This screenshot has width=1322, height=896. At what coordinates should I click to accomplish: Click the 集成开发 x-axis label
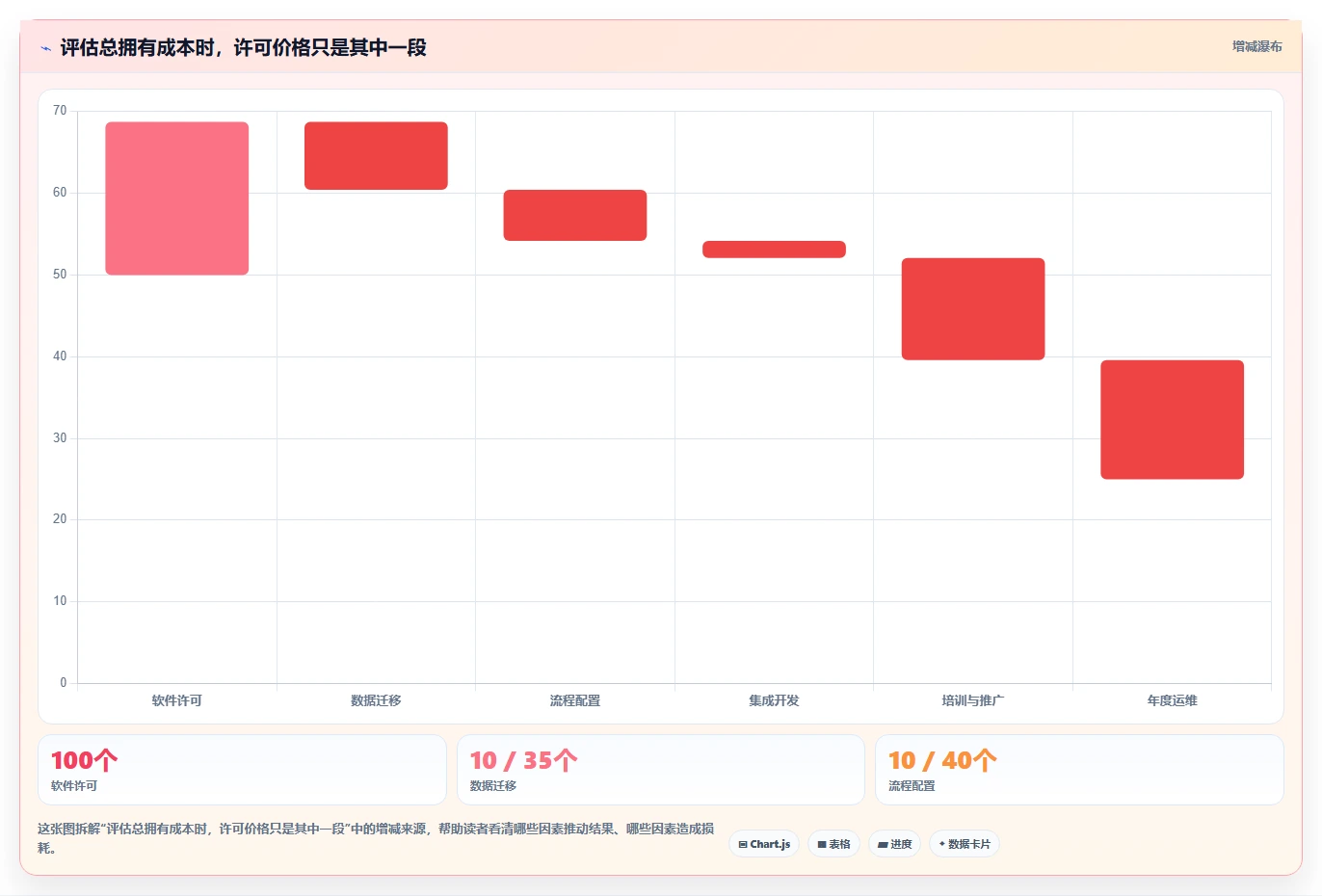pyautogui.click(x=774, y=700)
